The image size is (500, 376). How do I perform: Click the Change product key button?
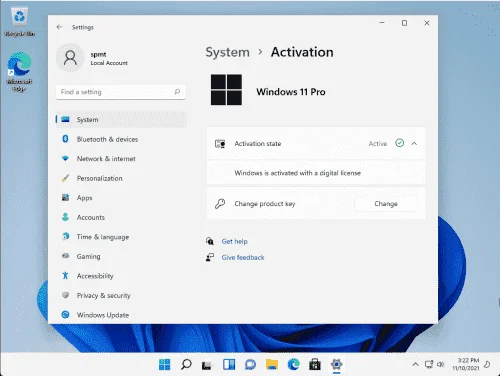pos(386,204)
